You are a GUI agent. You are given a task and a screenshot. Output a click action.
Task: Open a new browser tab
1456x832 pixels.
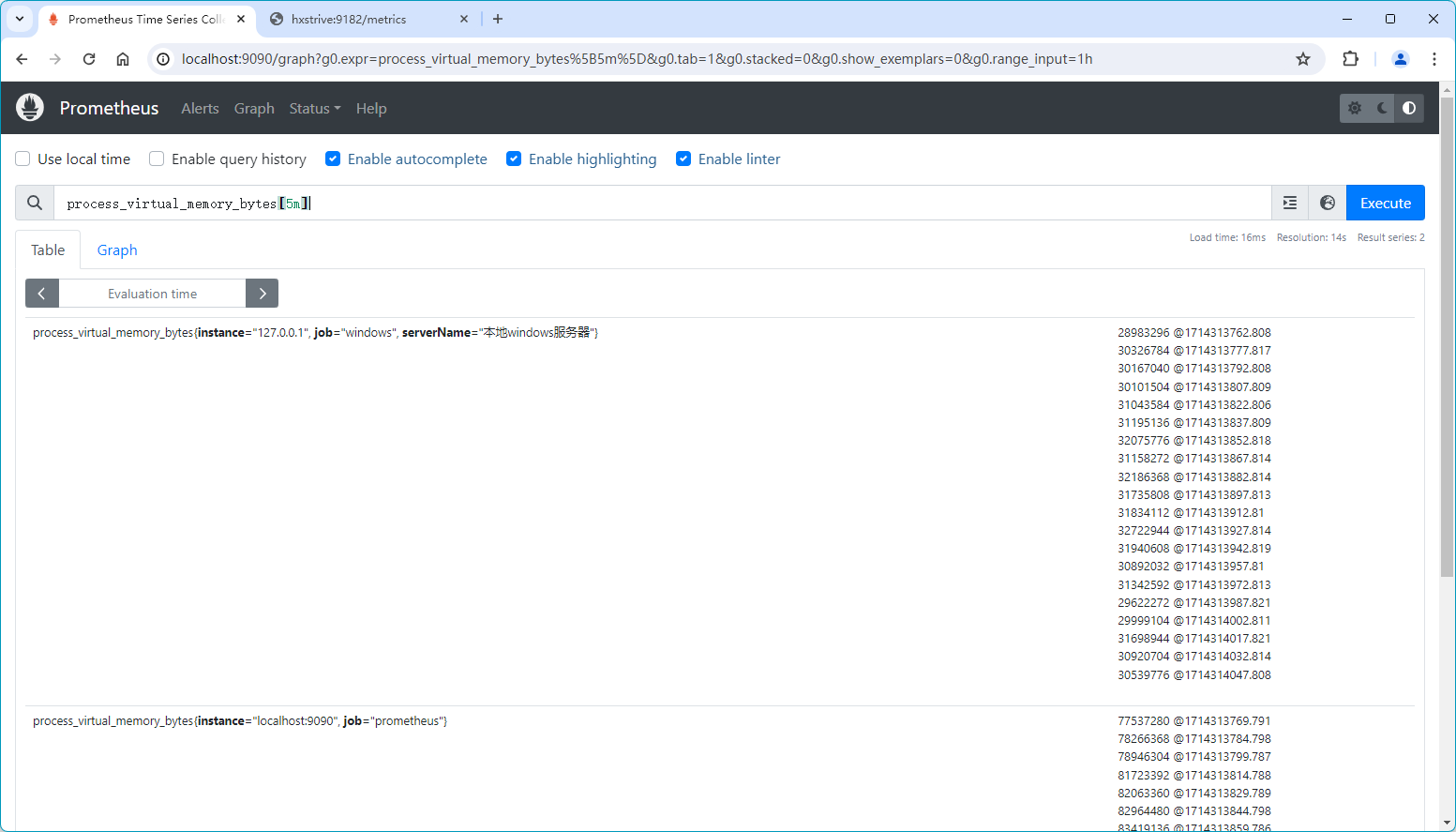(498, 19)
